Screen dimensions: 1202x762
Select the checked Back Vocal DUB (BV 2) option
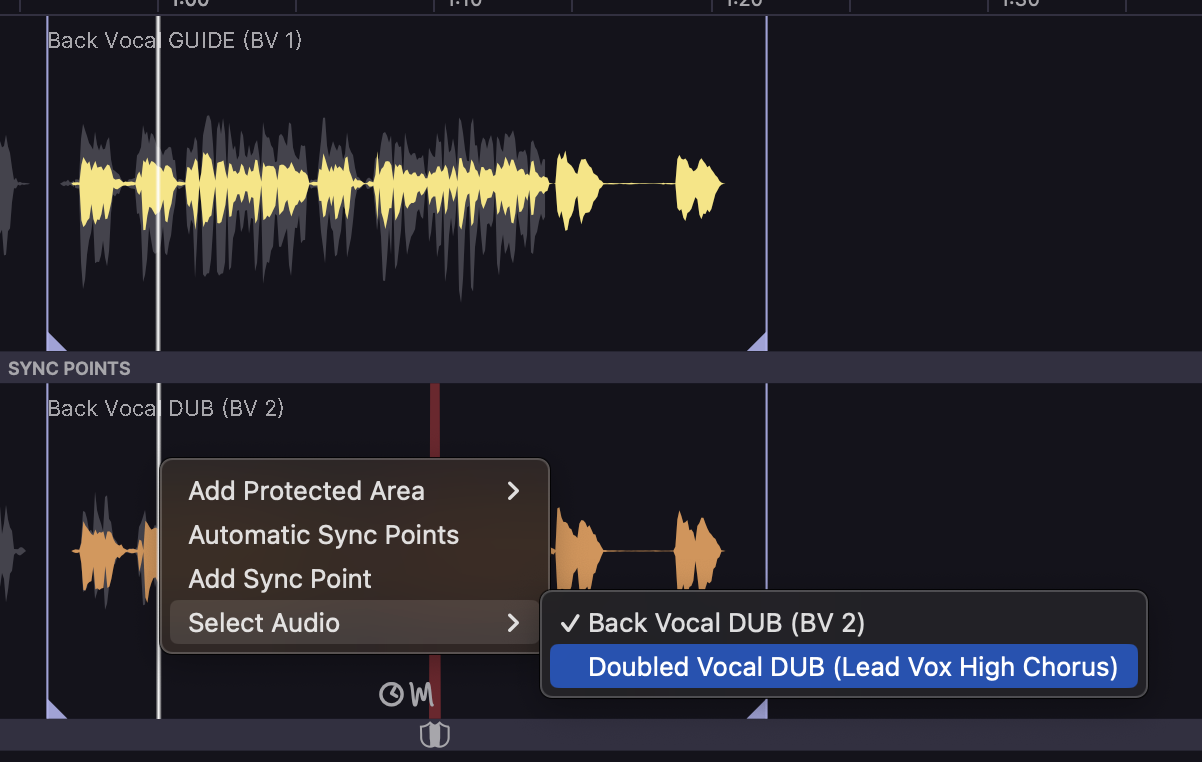[x=726, y=623]
